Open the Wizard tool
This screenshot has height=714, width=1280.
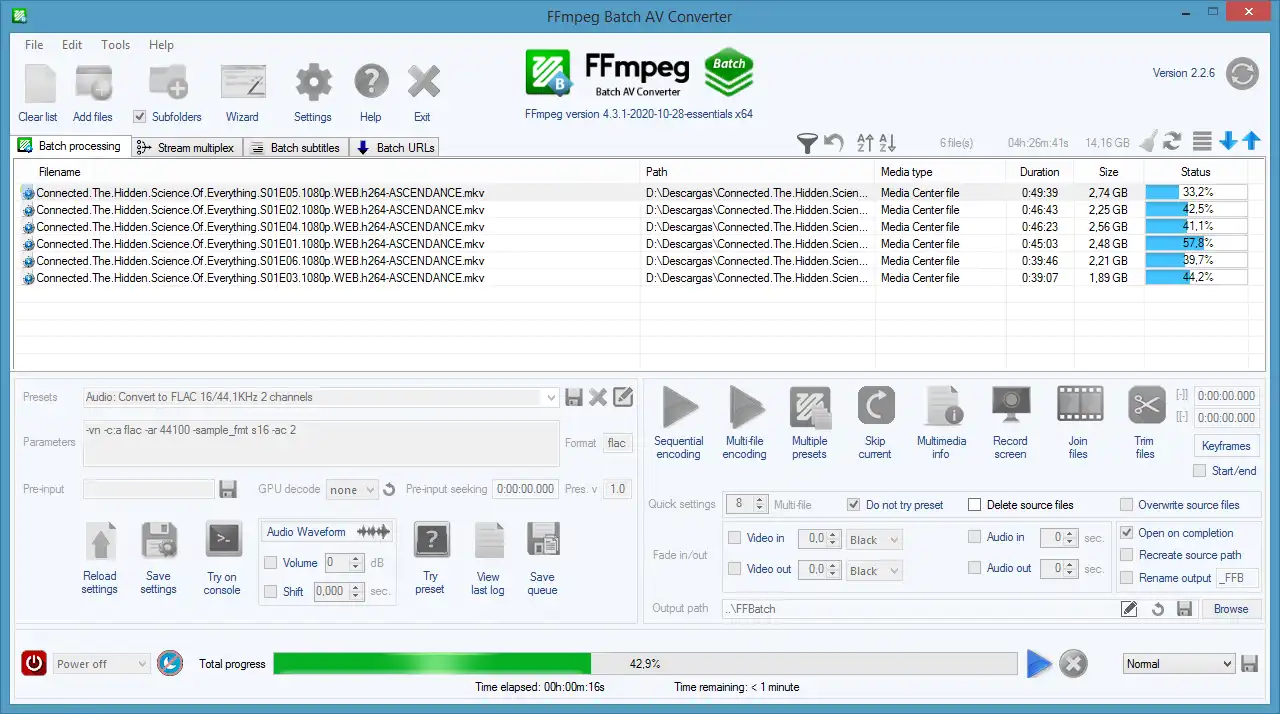point(242,83)
